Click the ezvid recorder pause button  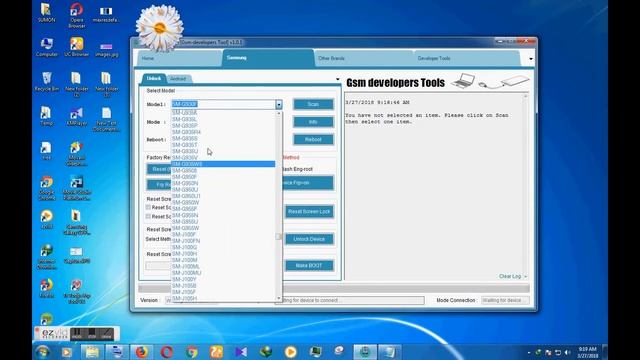pos(77,333)
